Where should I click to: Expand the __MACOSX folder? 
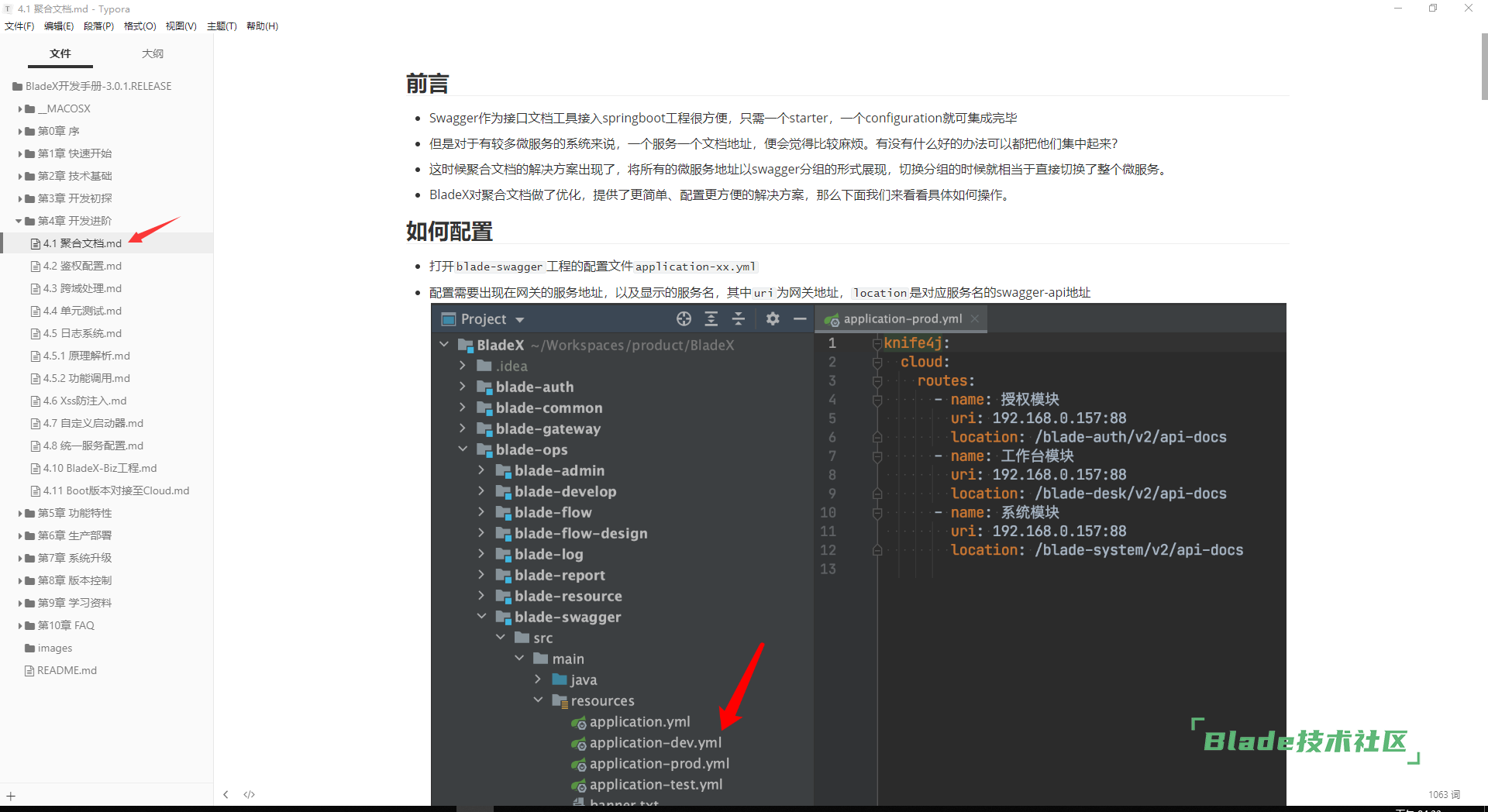(x=20, y=108)
